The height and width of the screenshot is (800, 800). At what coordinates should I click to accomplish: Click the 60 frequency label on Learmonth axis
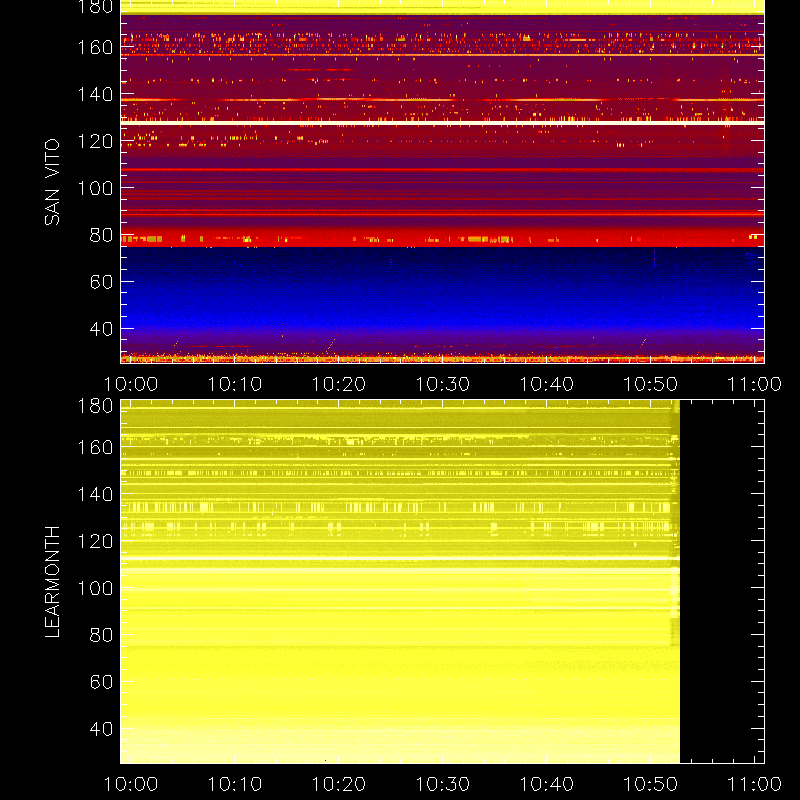click(x=101, y=682)
